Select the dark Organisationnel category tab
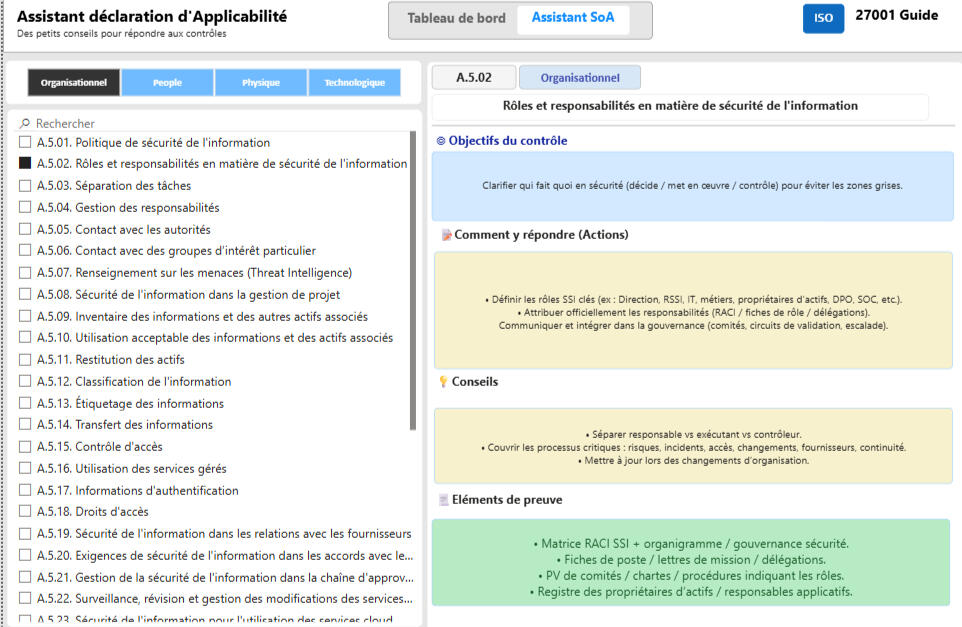The width and height of the screenshot is (962, 627). 74,82
